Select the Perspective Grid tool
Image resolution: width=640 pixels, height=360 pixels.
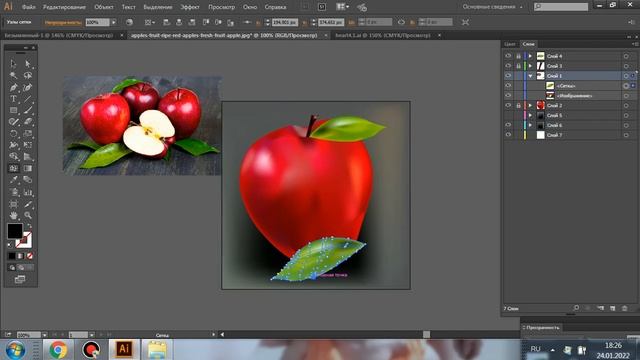pos(28,157)
